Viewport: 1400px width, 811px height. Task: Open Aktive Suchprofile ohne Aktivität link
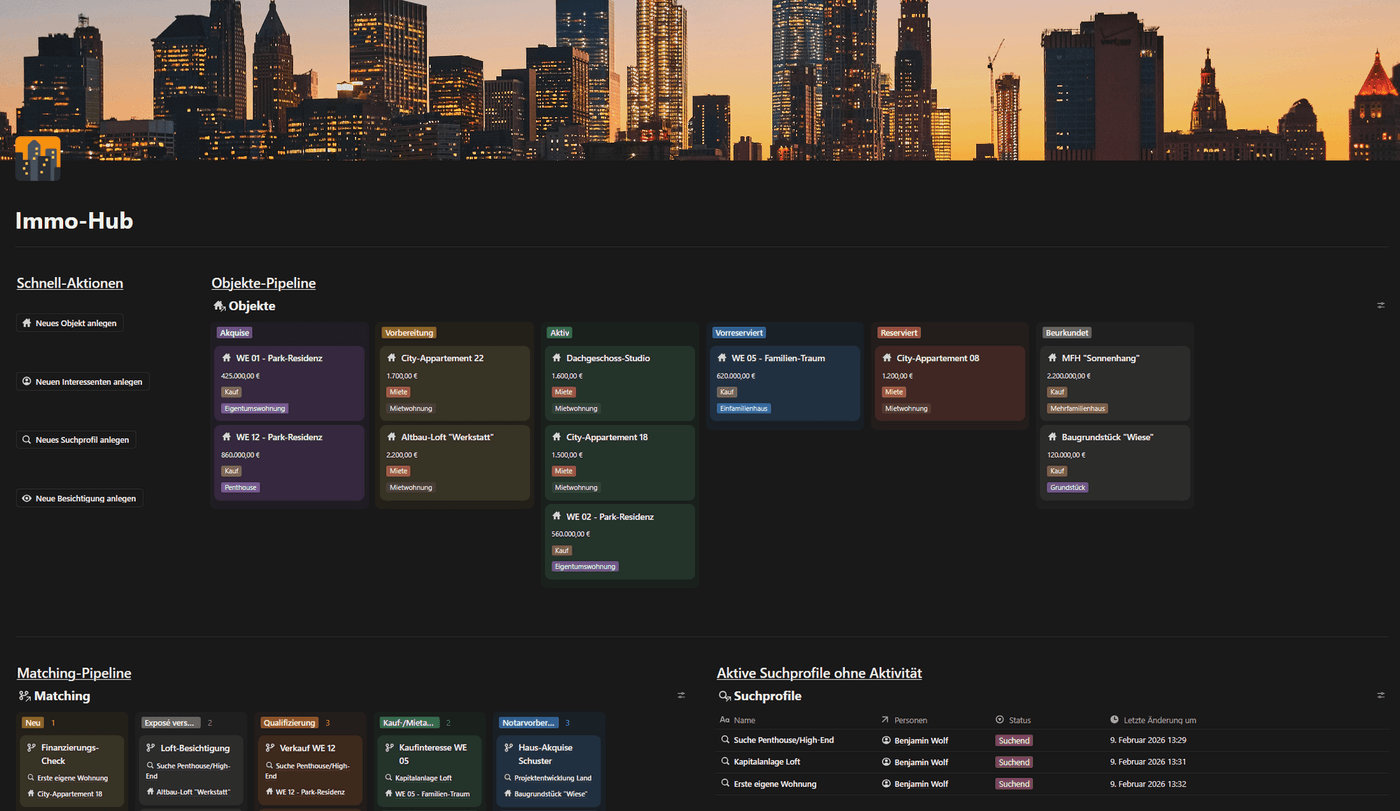pyautogui.click(x=819, y=673)
